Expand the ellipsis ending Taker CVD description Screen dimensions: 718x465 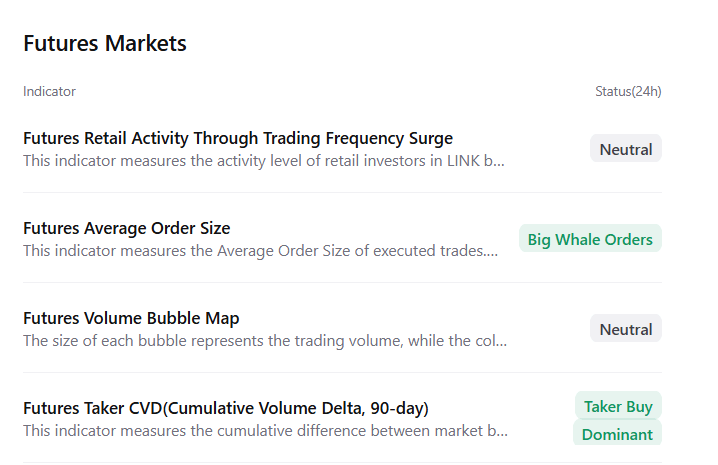pos(502,431)
